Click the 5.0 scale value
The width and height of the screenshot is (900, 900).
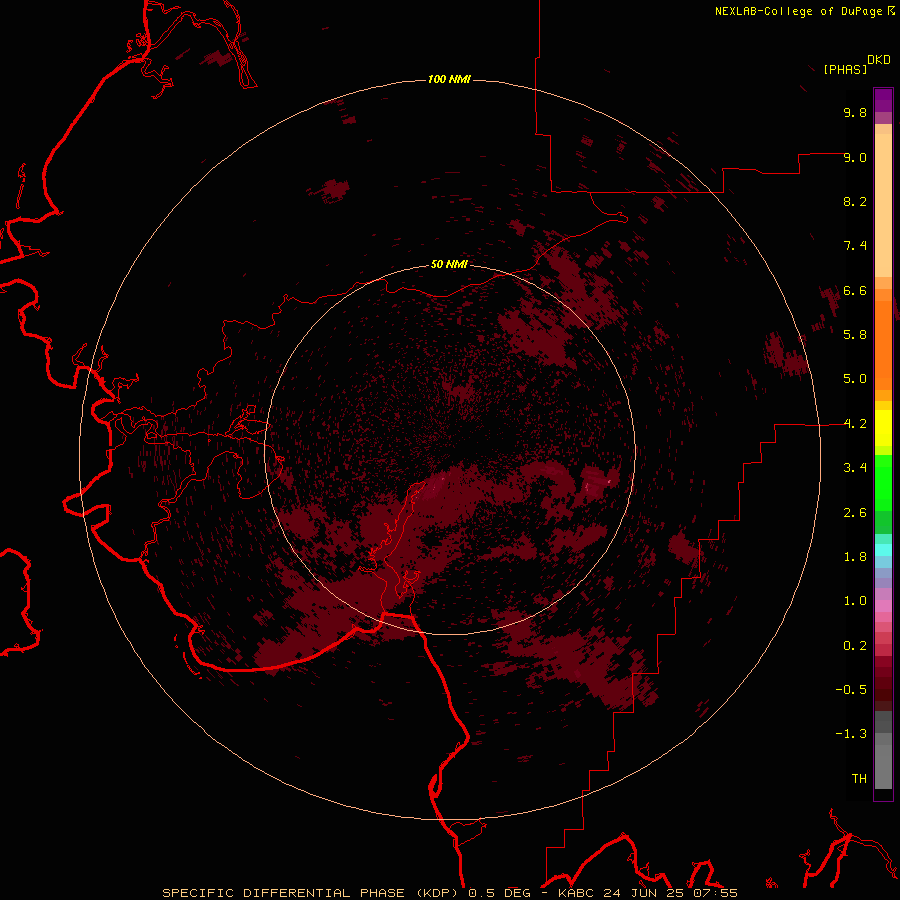point(855,379)
